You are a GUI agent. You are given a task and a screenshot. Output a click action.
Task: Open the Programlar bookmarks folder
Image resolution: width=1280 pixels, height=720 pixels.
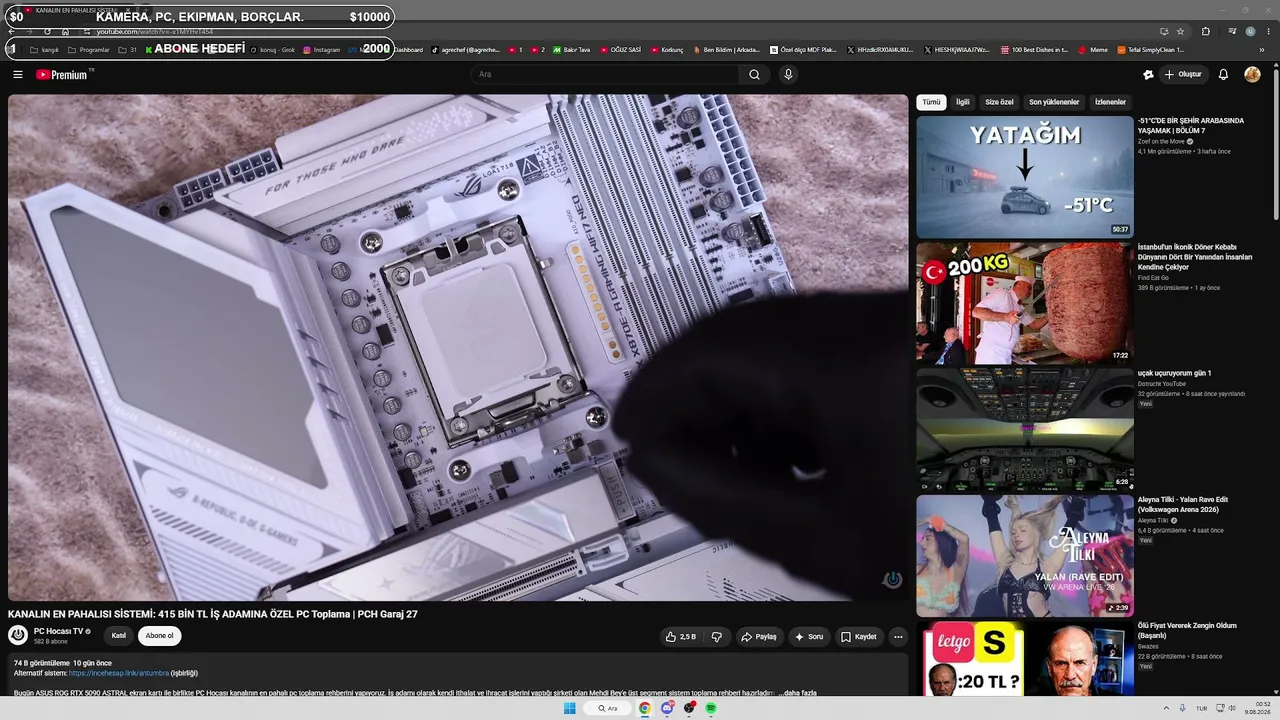[x=89, y=49]
